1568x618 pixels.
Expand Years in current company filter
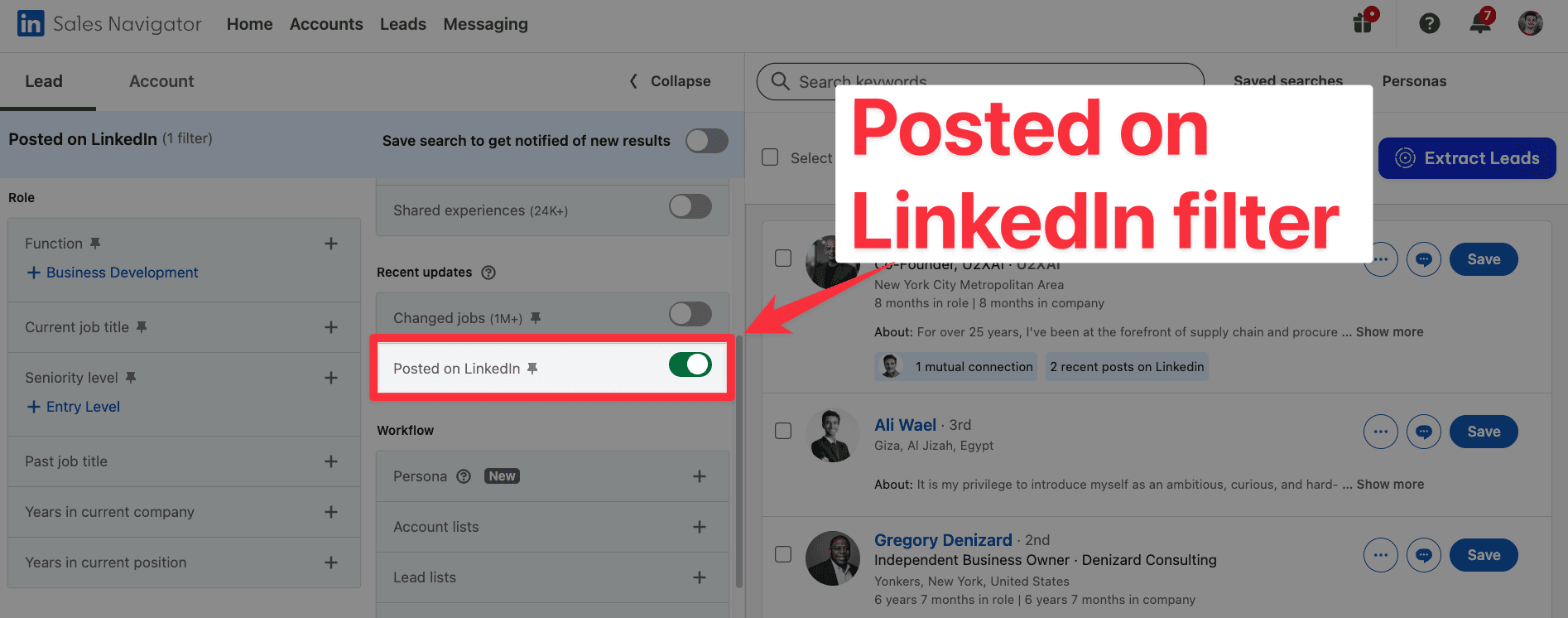(x=331, y=512)
